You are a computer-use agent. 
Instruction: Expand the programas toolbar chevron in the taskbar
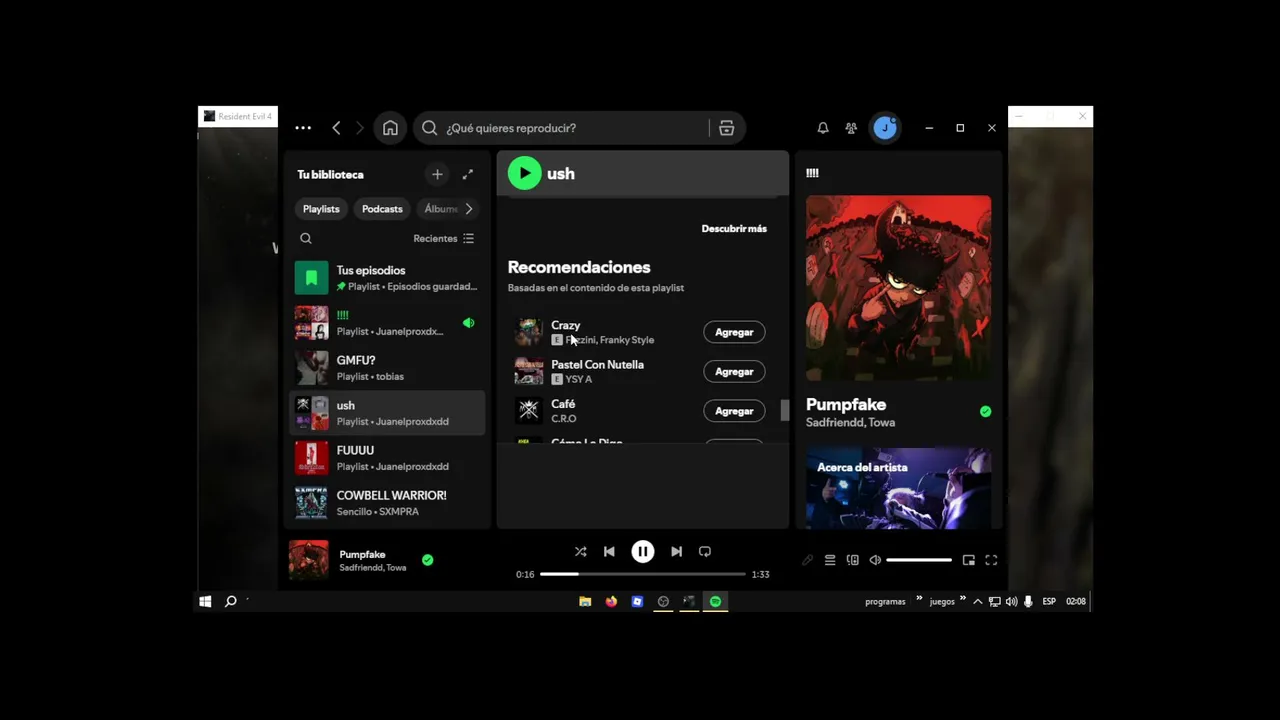[x=918, y=598]
